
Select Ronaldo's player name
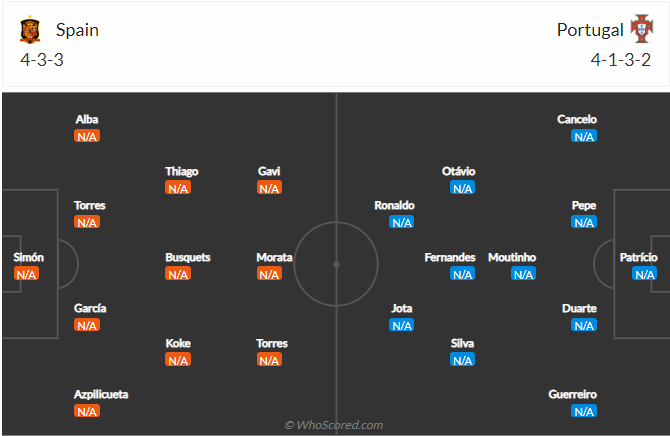click(394, 205)
